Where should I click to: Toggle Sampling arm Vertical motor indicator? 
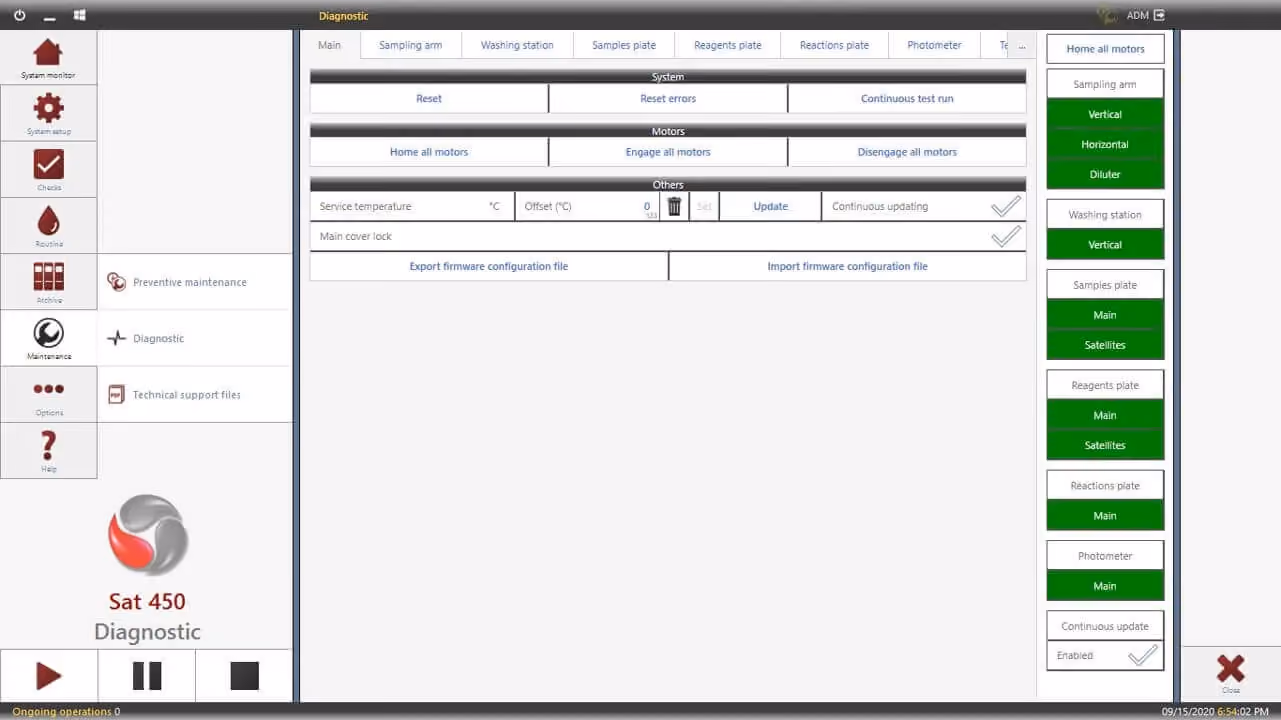(x=1105, y=114)
